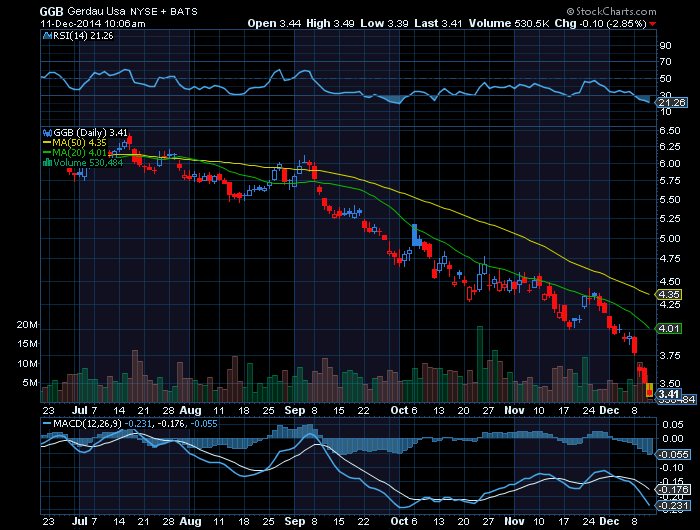Viewport: 700px width, 530px height.
Task: Click the volume bars icon in the legend
Action: coord(47,163)
